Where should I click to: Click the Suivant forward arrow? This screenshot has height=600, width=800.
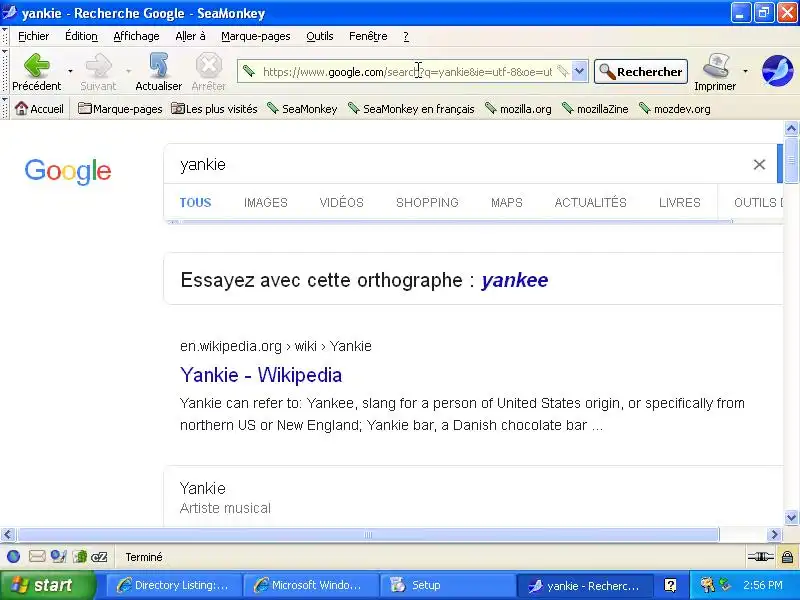click(98, 71)
